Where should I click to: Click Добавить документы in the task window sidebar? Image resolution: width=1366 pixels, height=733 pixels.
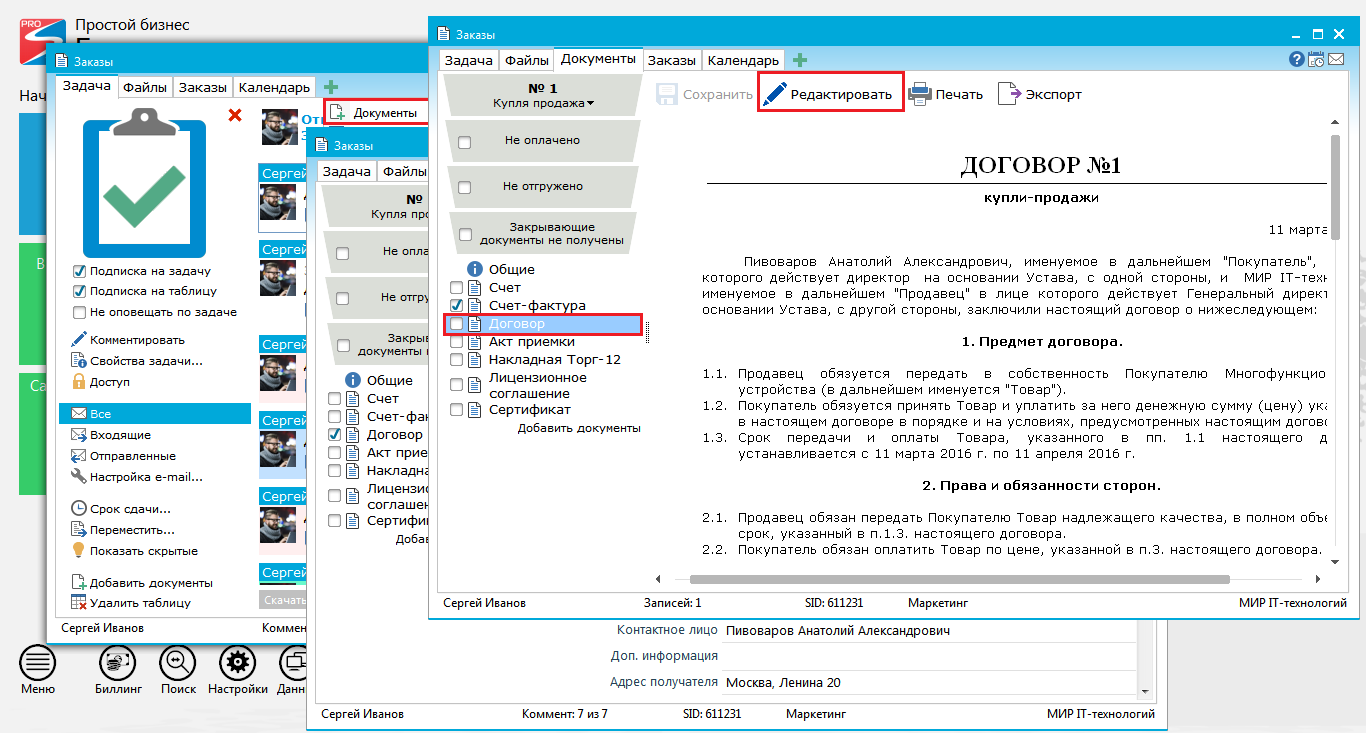coord(142,583)
